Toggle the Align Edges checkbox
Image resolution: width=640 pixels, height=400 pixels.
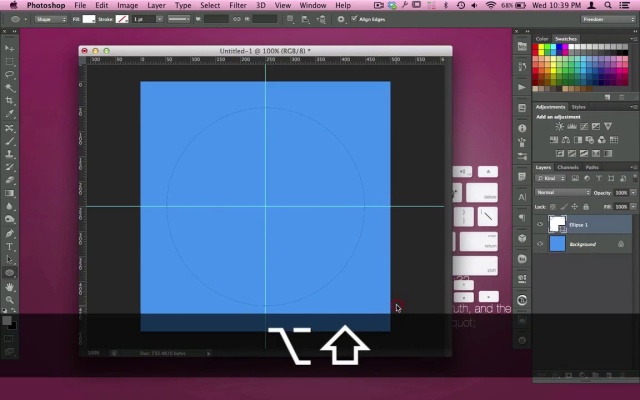[354, 19]
